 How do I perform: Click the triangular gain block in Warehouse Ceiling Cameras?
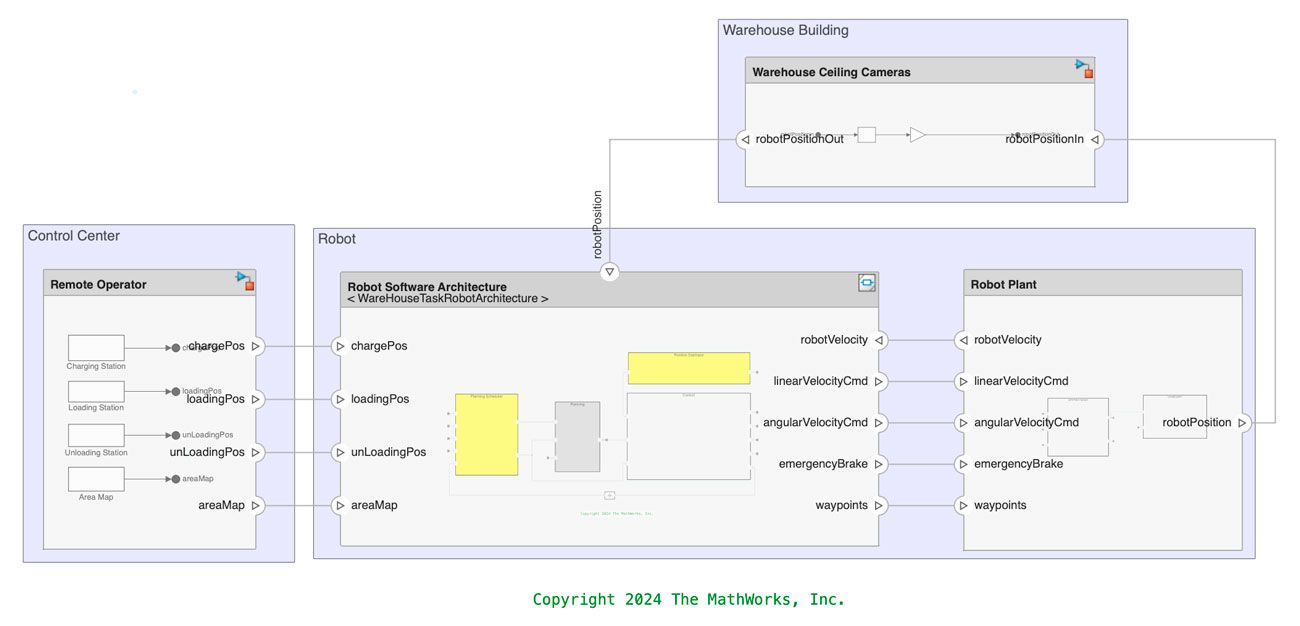point(917,135)
